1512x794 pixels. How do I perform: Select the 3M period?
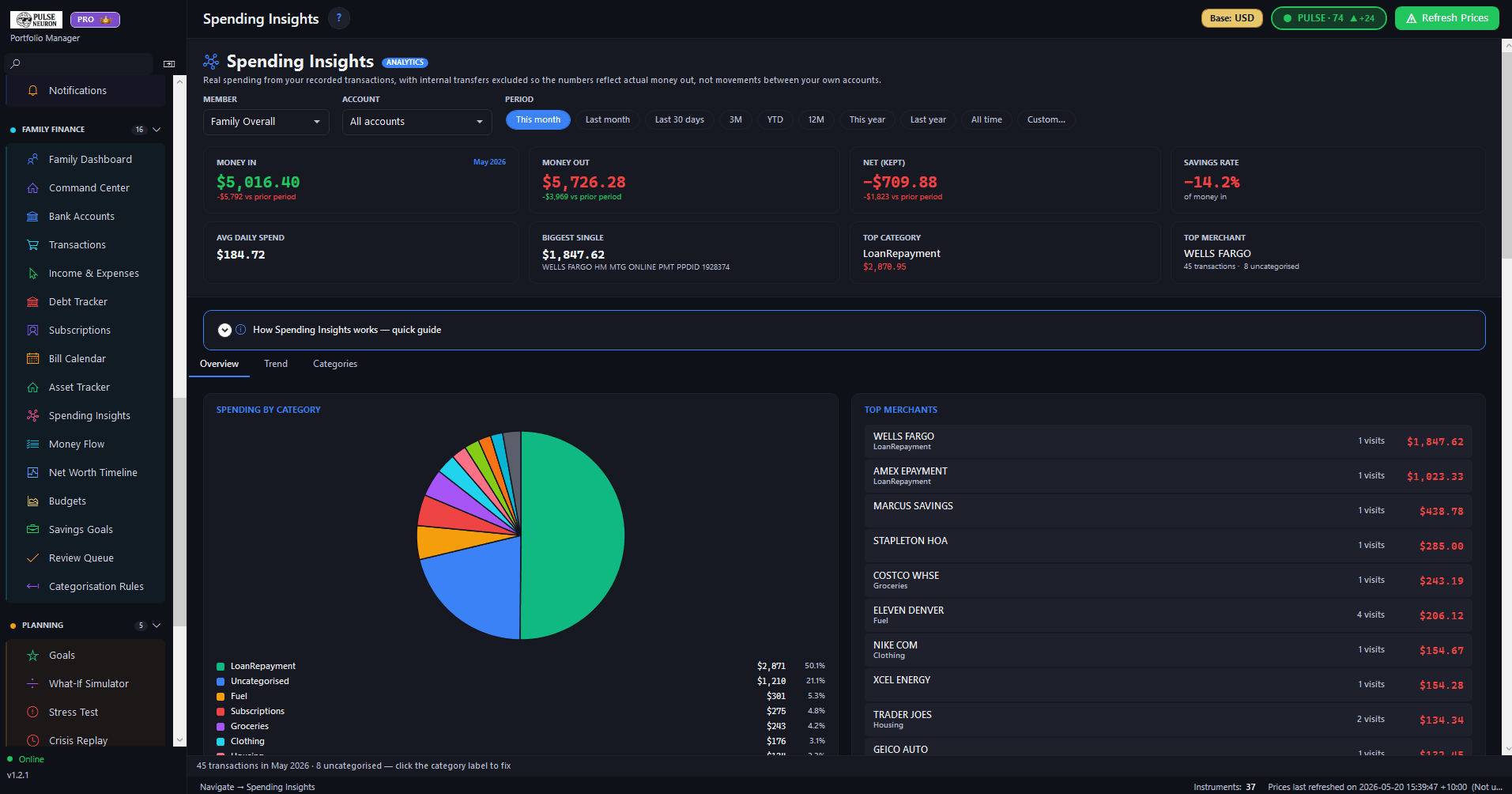(736, 119)
